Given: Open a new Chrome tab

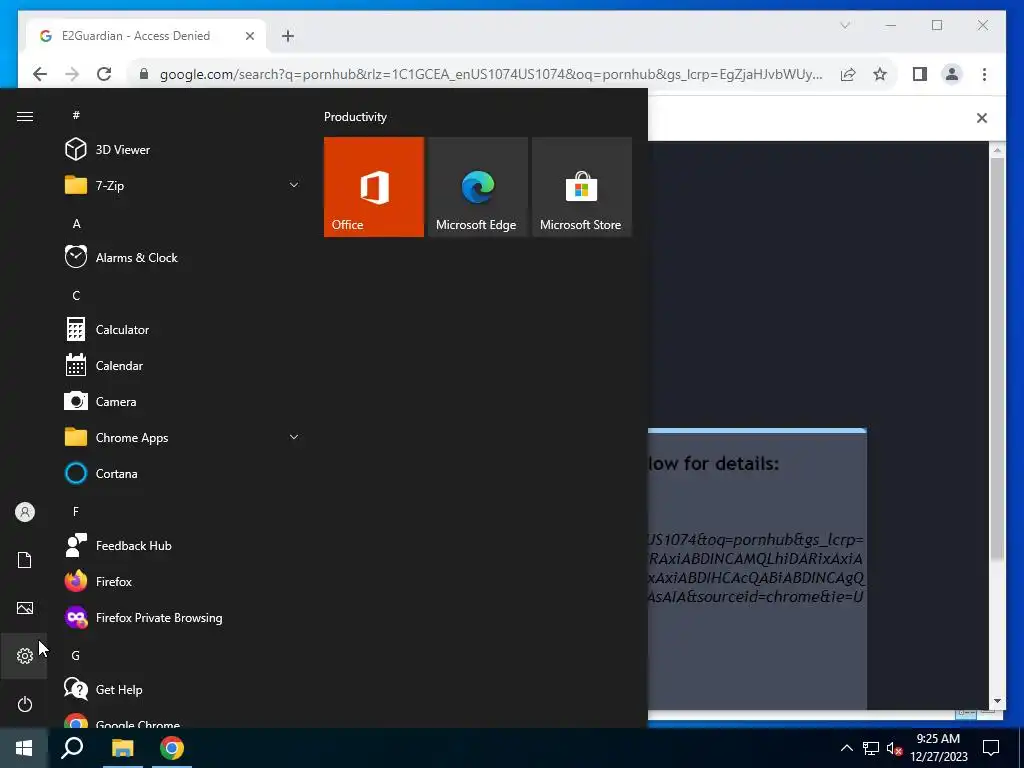Looking at the screenshot, I should [x=287, y=36].
